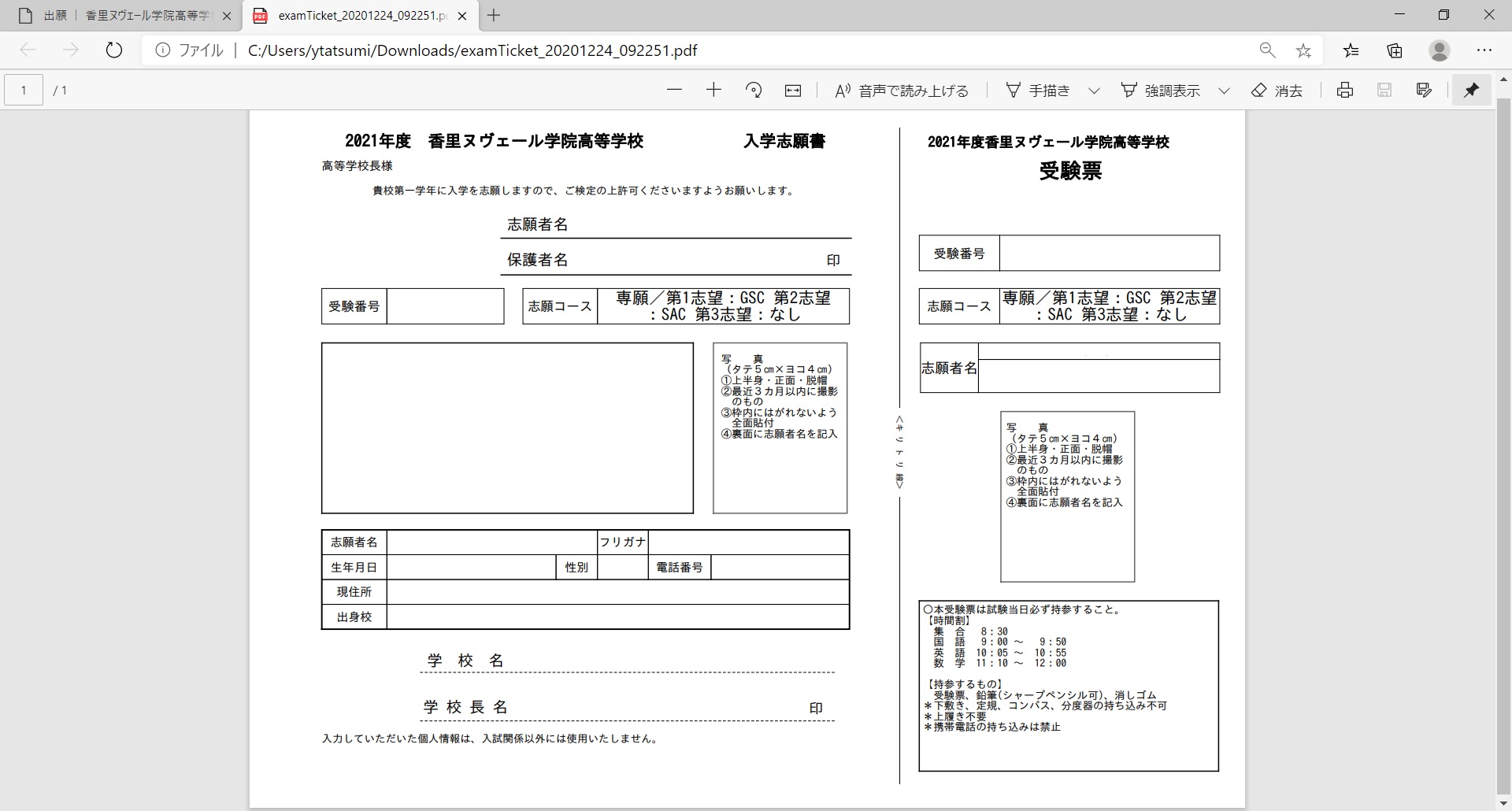Switch to the 出願 香里ヌヴェール学院 tab

(126, 16)
